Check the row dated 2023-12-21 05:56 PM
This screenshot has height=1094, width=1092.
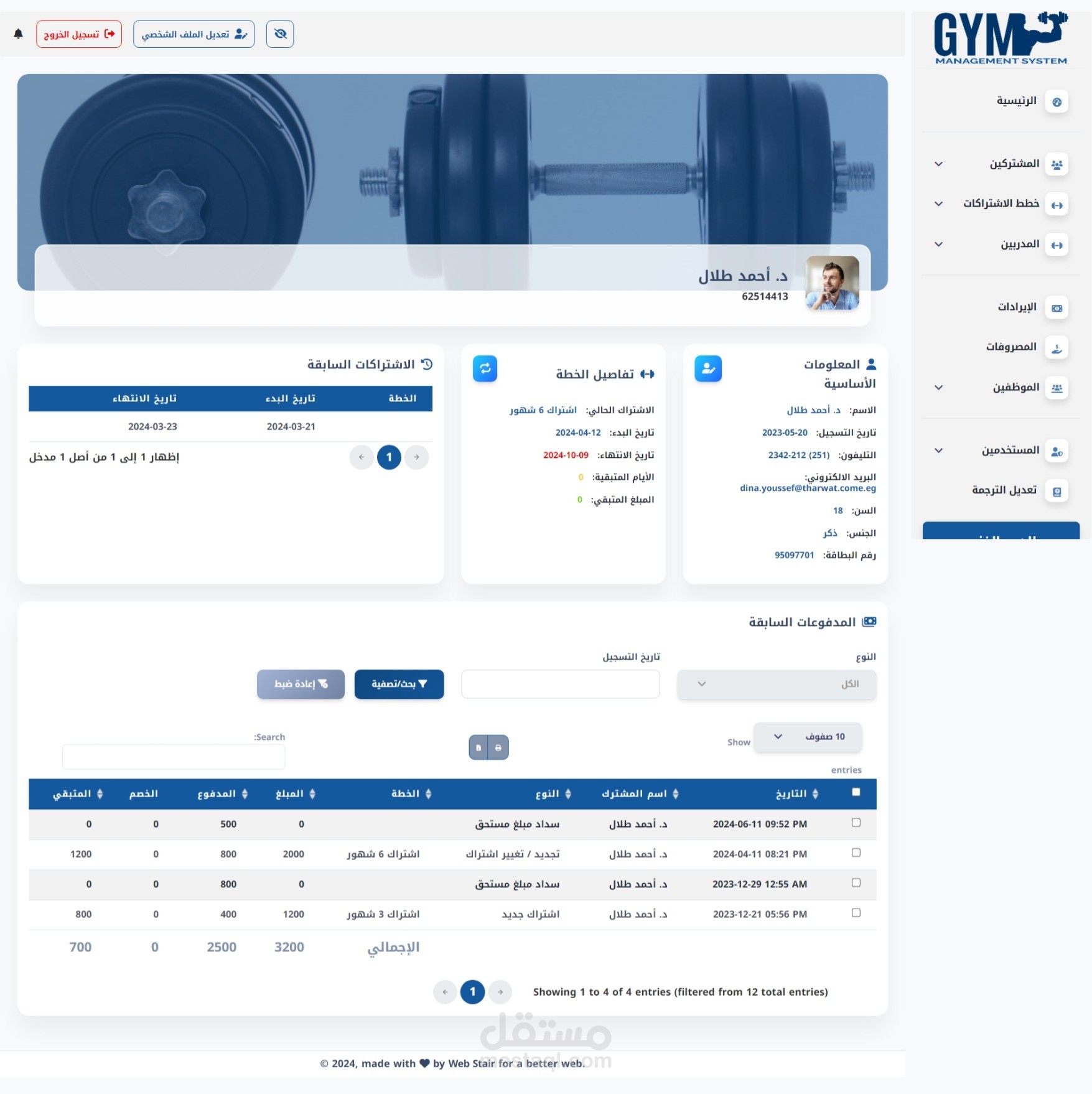856,913
